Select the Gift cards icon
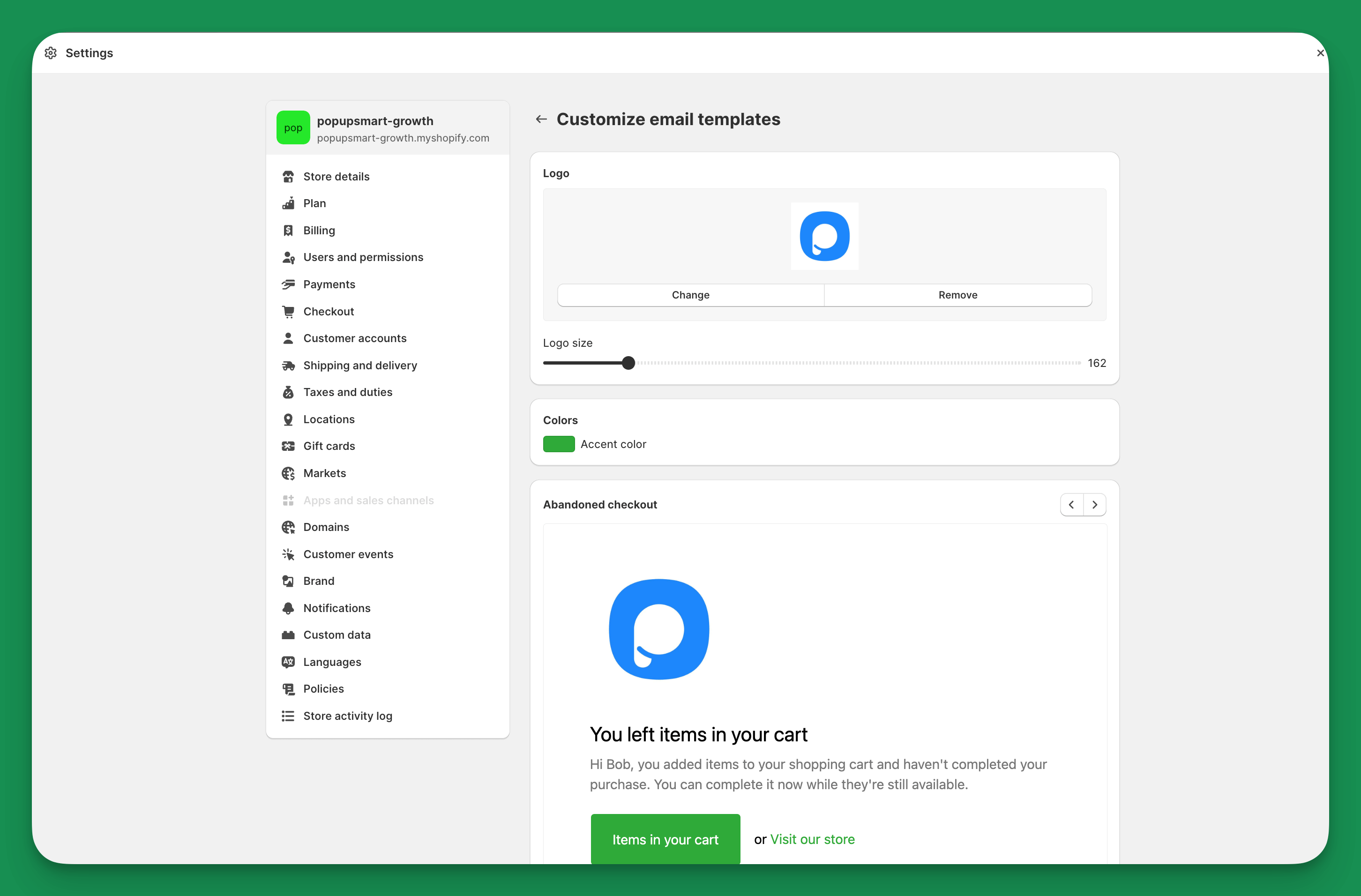Viewport: 1361px width, 896px height. point(289,446)
